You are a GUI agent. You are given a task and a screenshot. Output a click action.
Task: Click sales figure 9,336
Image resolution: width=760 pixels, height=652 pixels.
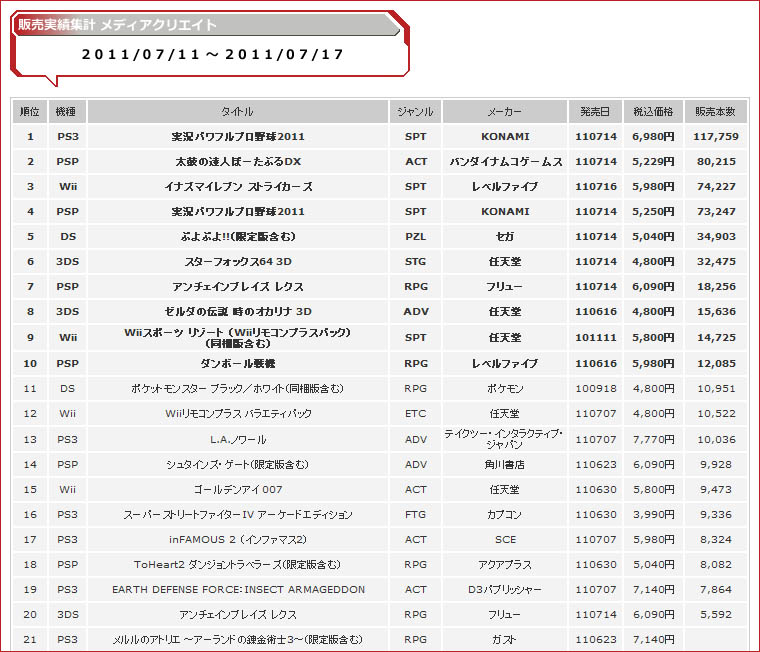716,515
